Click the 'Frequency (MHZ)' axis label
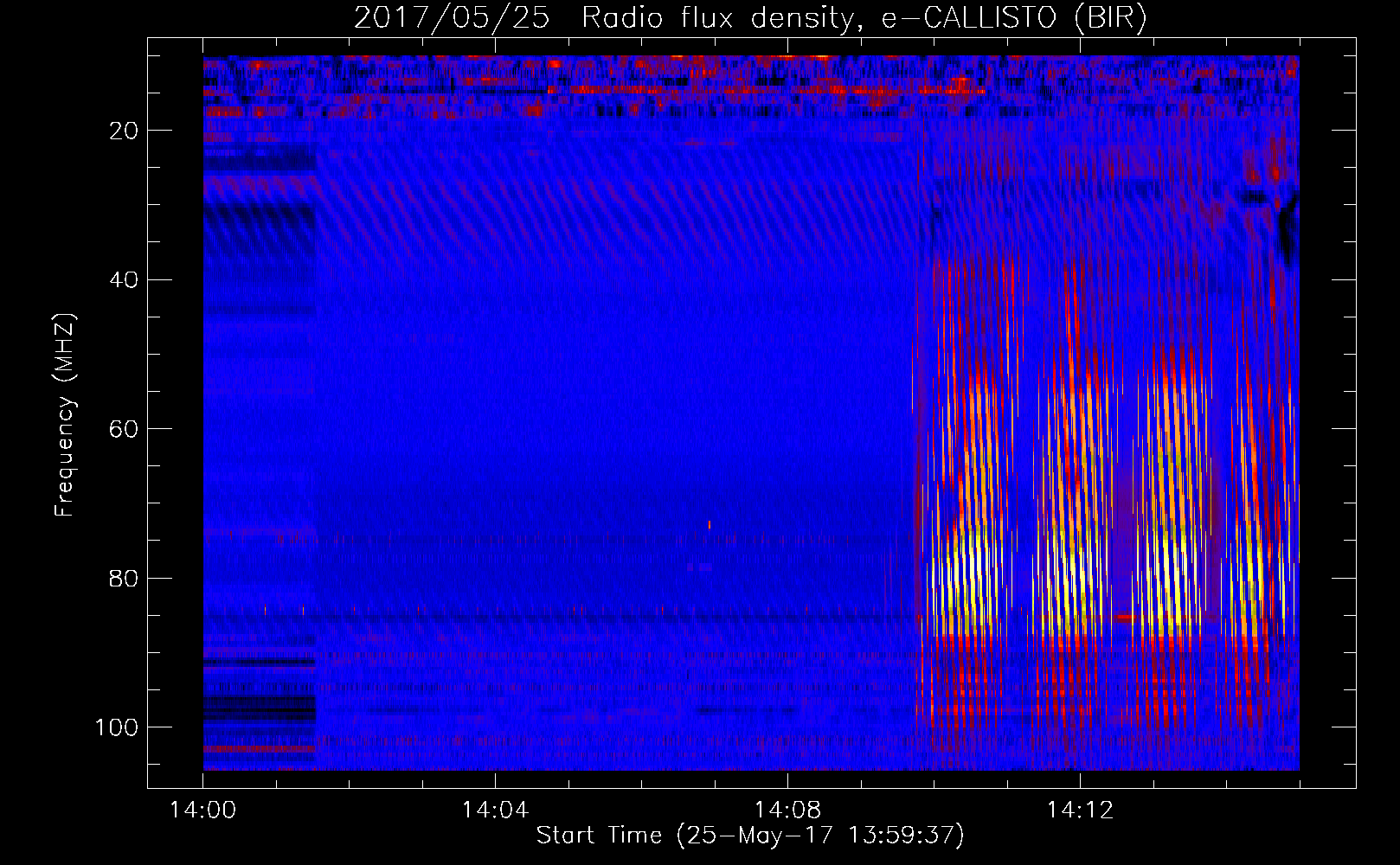Viewport: 1400px width, 865px height. click(65, 414)
